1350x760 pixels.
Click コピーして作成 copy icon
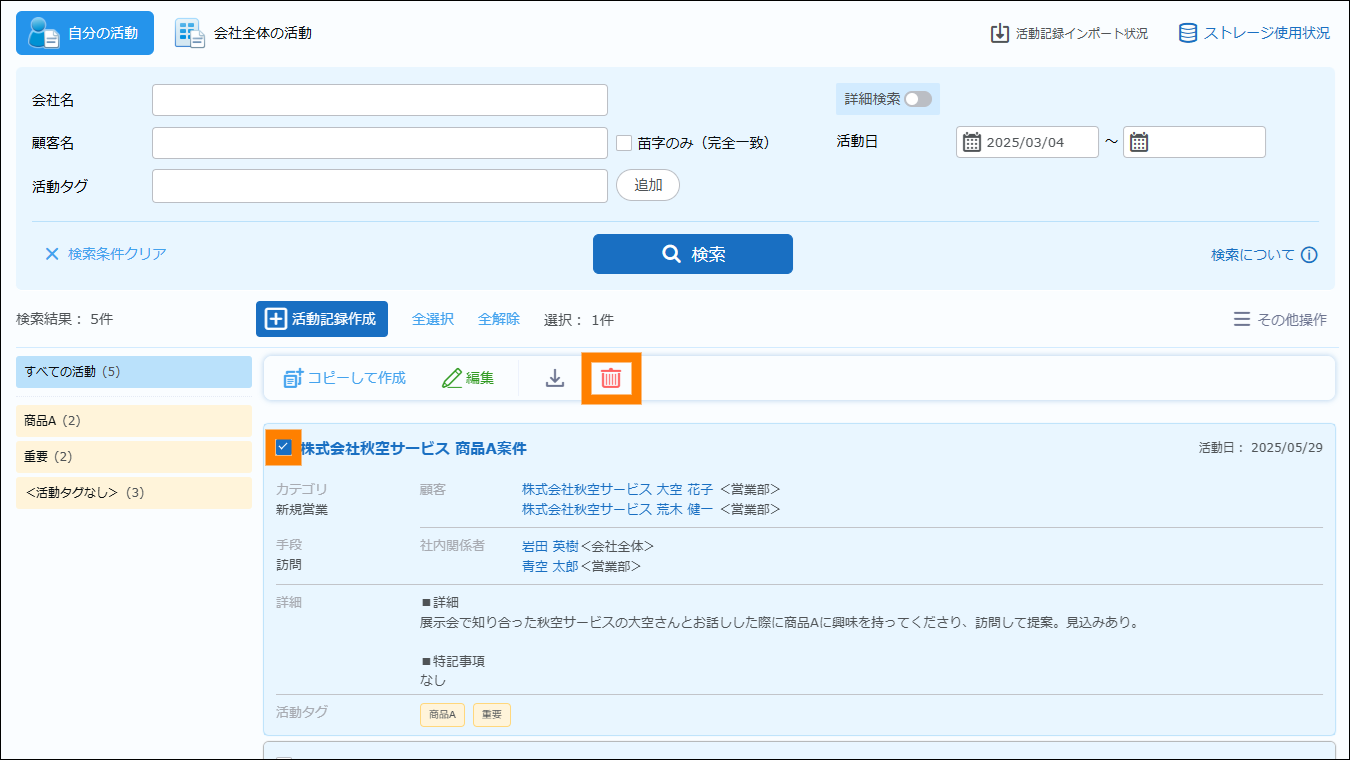[293, 378]
